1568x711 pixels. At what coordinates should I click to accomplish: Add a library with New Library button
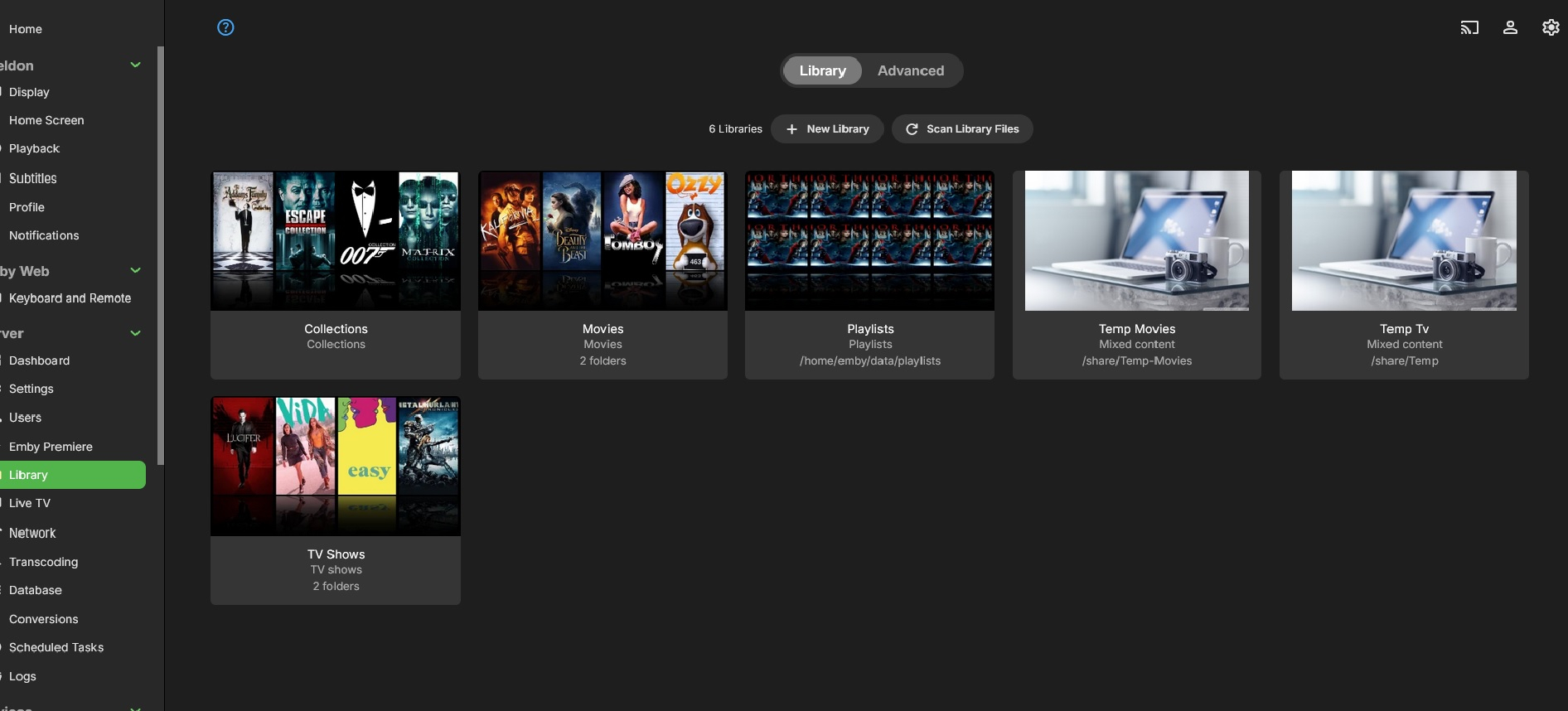[x=827, y=129]
